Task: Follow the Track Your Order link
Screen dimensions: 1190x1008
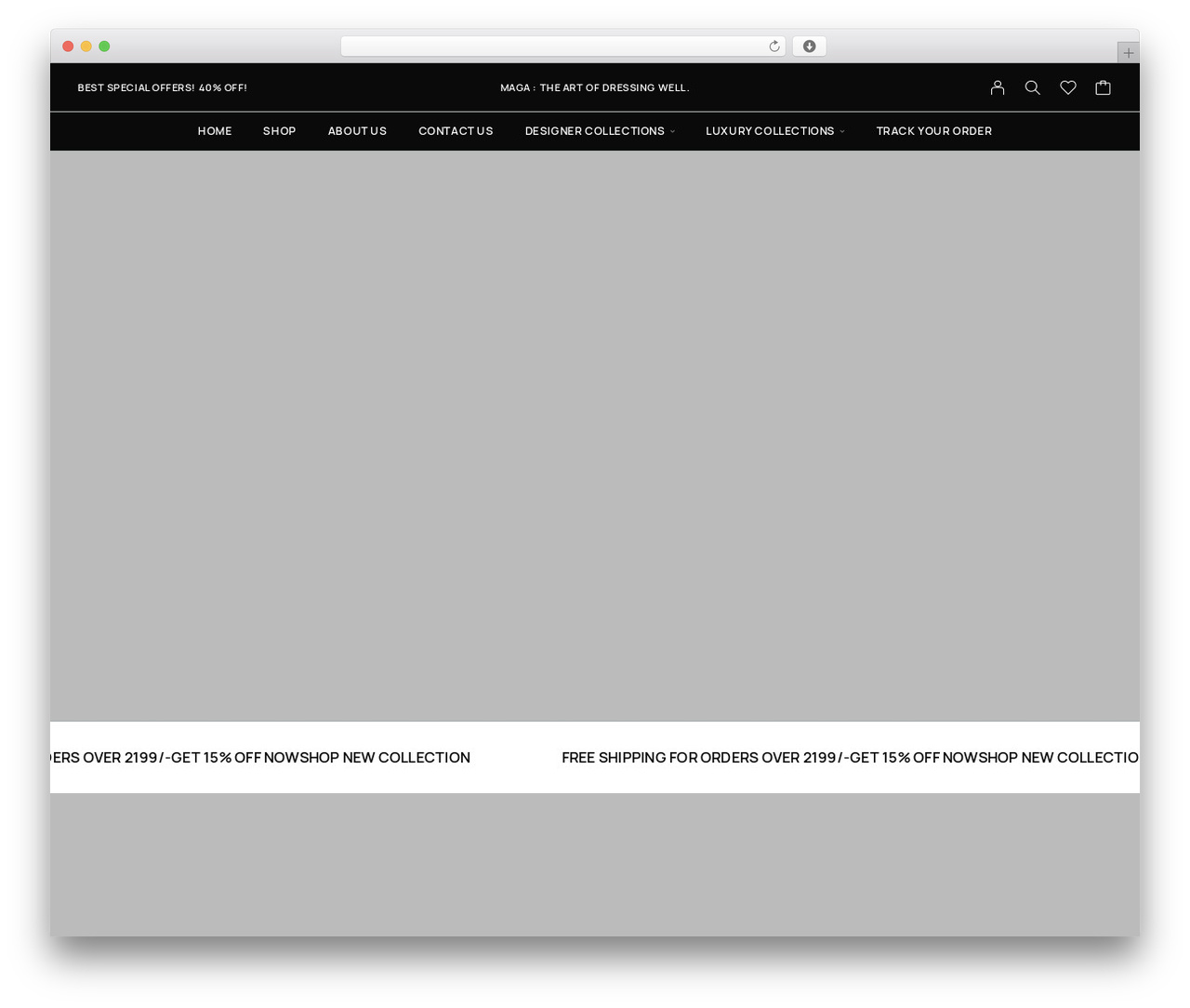Action: [x=933, y=131]
